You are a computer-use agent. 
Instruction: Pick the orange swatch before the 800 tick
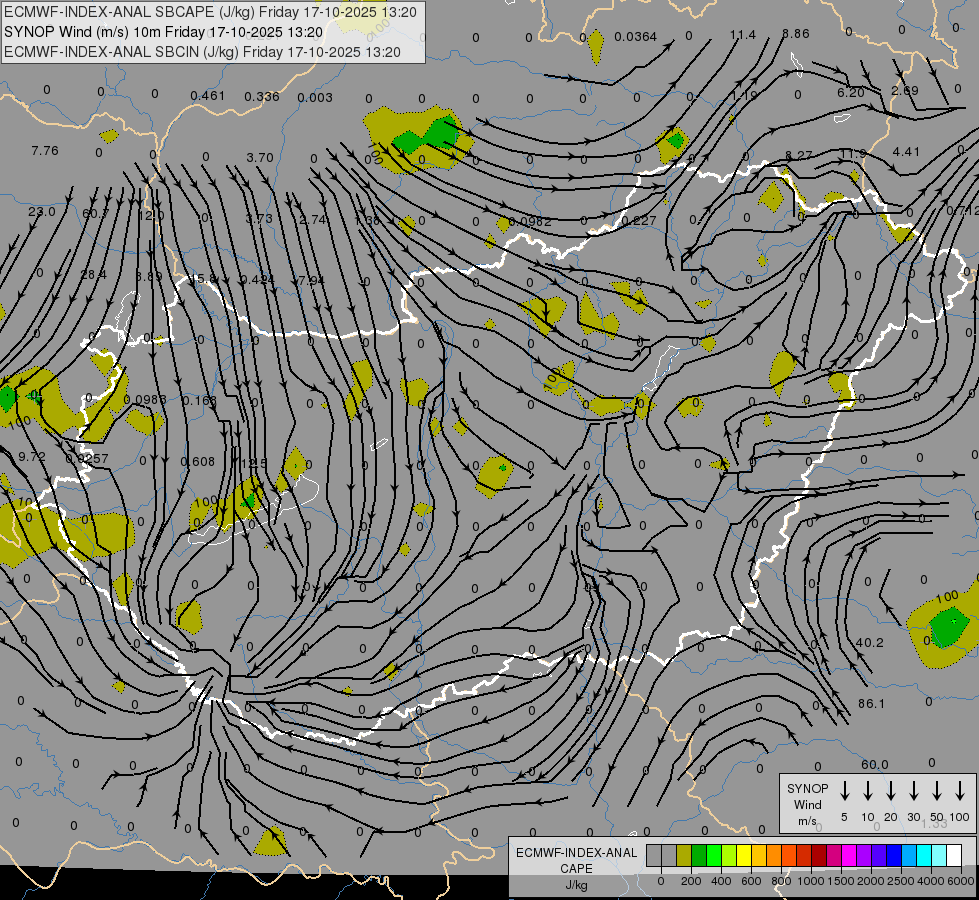click(x=774, y=856)
